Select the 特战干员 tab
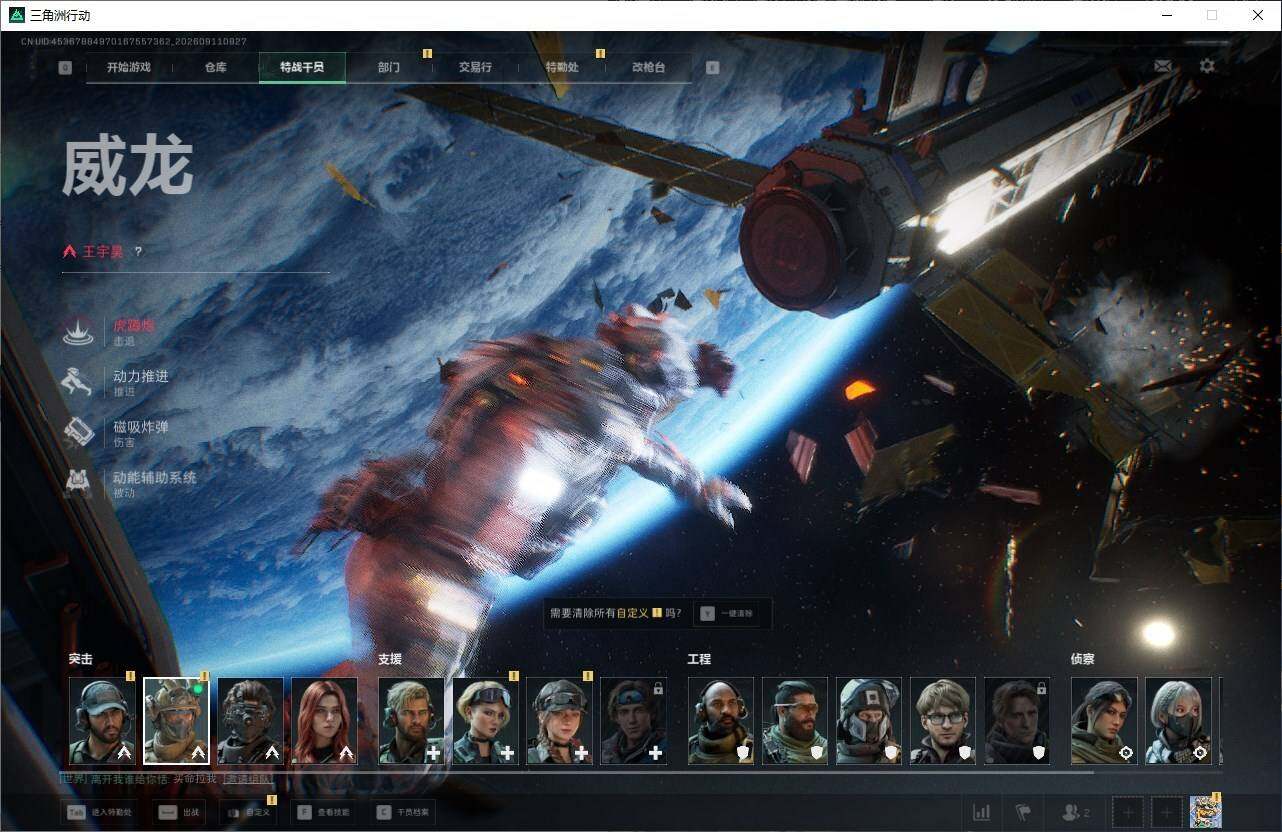The height and width of the screenshot is (832, 1282). 302,68
